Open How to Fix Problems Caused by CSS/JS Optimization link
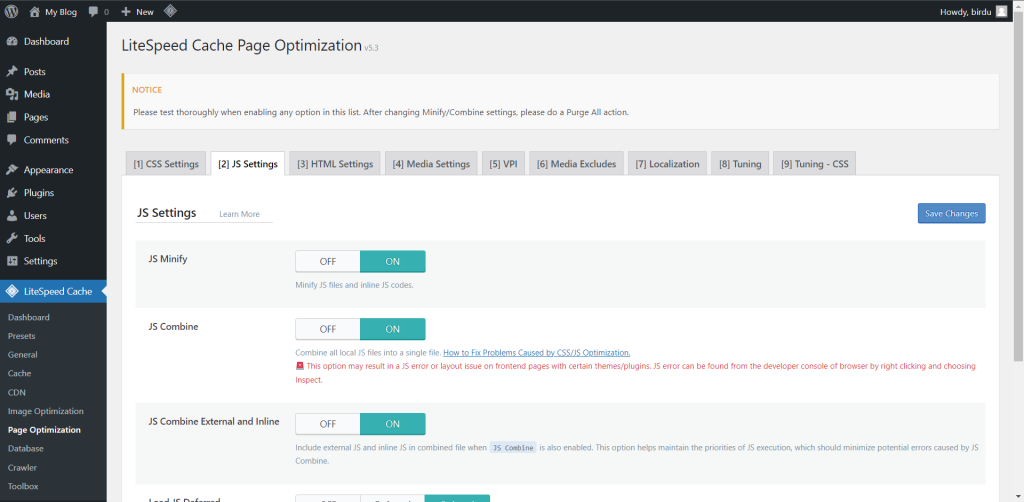 click(537, 353)
